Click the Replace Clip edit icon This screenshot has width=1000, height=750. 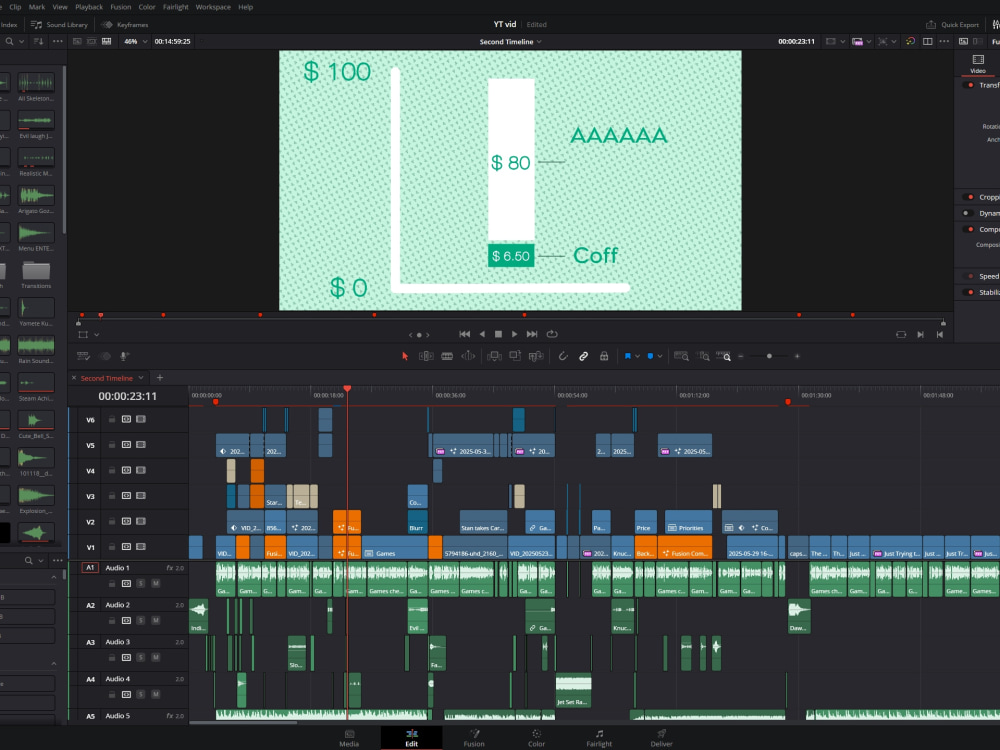tap(536, 357)
